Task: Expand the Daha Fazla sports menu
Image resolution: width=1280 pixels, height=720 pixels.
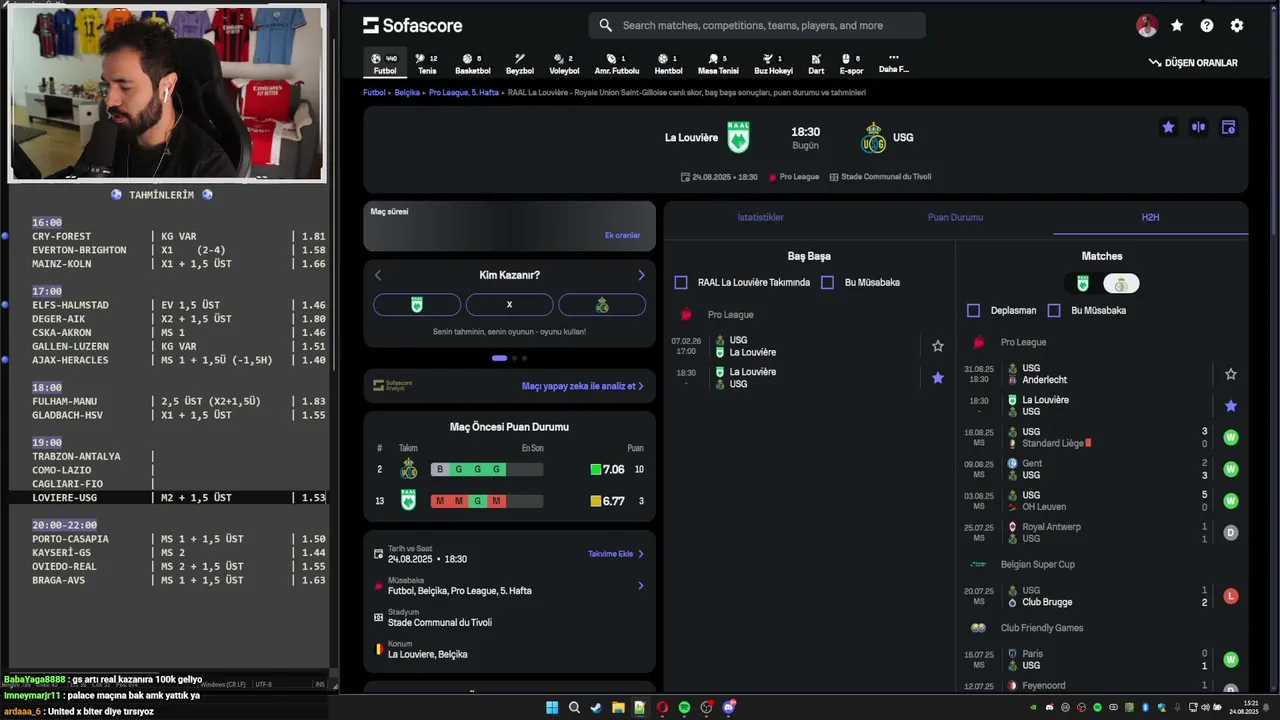Action: [894, 63]
